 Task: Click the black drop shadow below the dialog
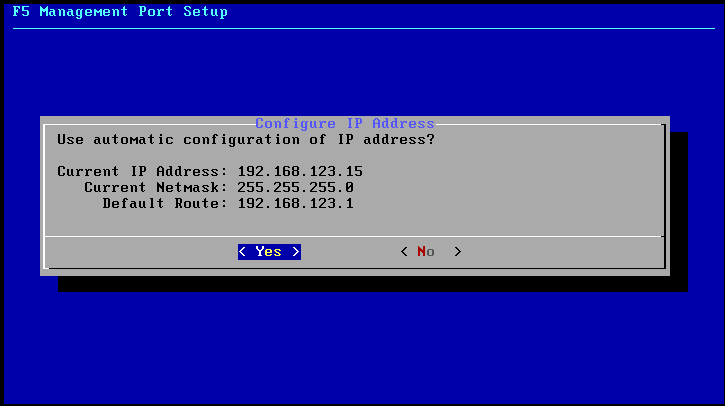373,284
